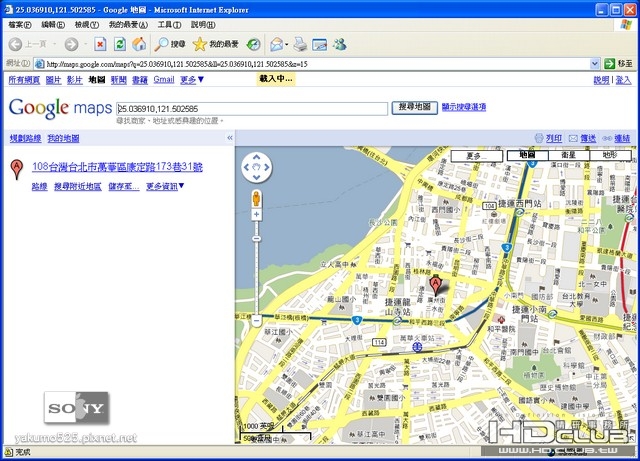Click the 路線 link under the address
This screenshot has width=640, height=461.
tap(40, 187)
